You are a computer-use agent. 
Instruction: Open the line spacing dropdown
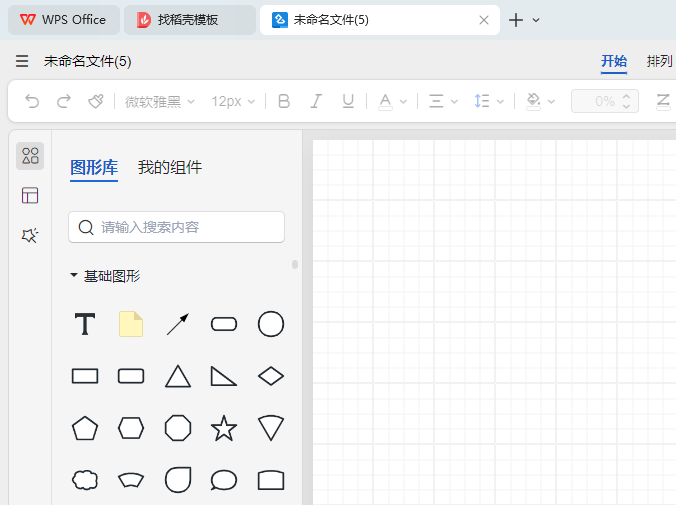tap(488, 102)
